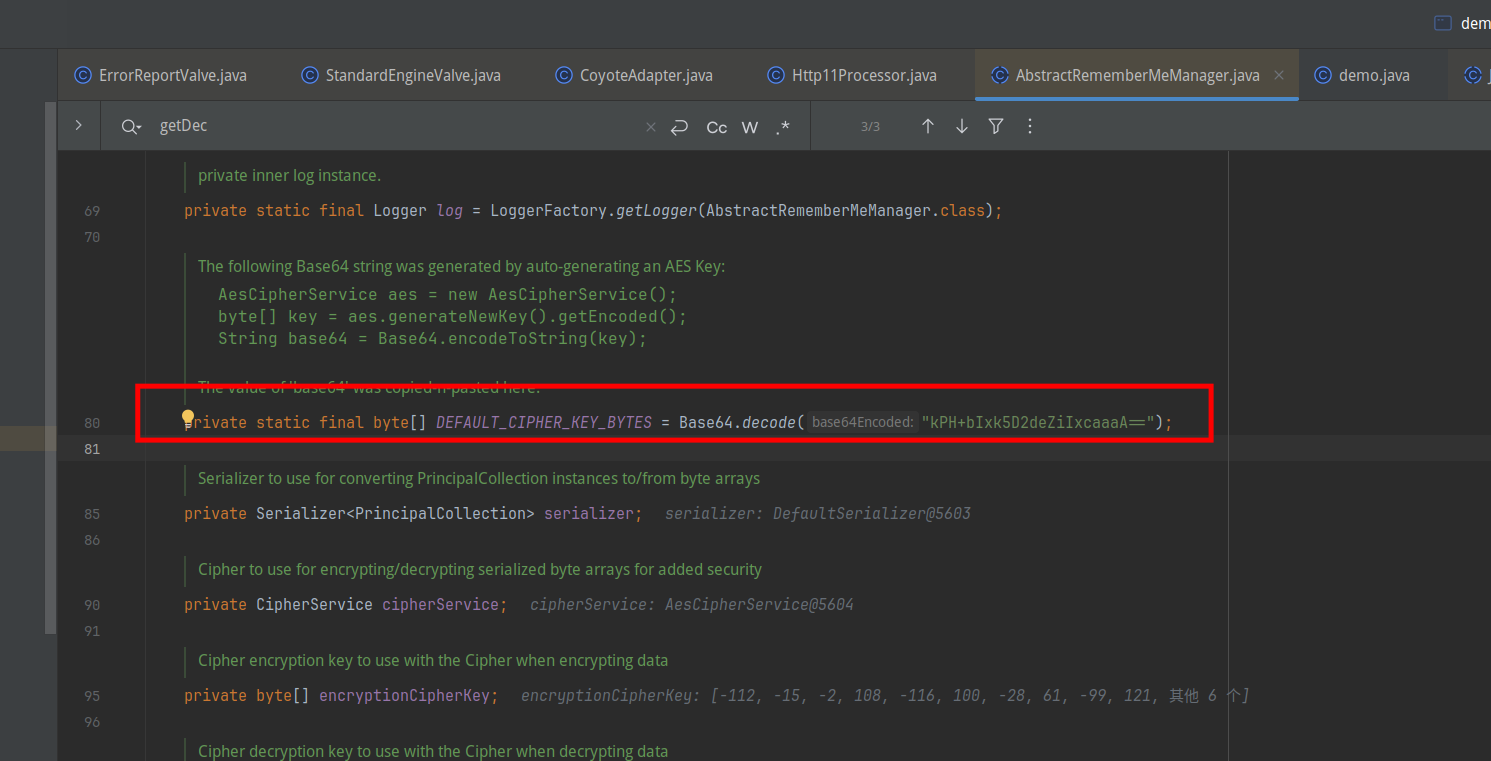Viewport: 1491px width, 761px height.
Task: Click DEFAULT_CIPHER_KEY_BYTES constant name
Action: (544, 423)
